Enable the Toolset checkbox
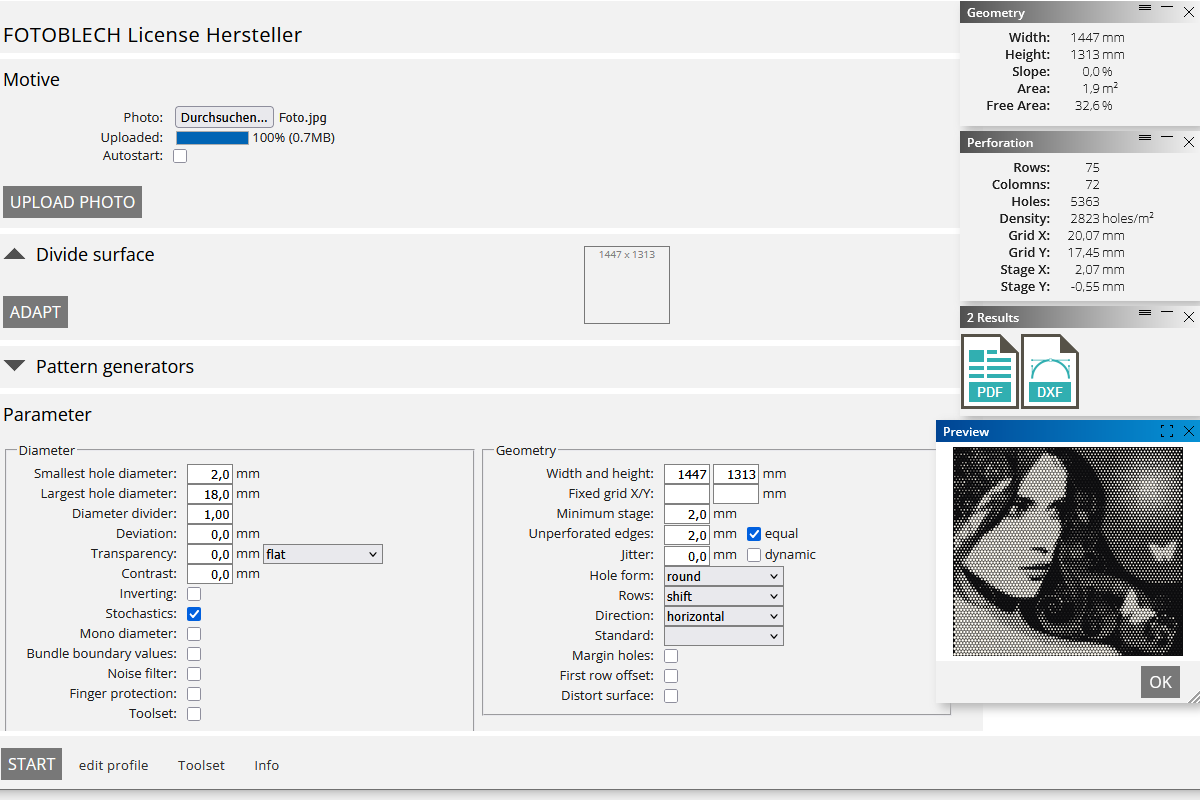The width and height of the screenshot is (1200, 800). click(x=194, y=714)
